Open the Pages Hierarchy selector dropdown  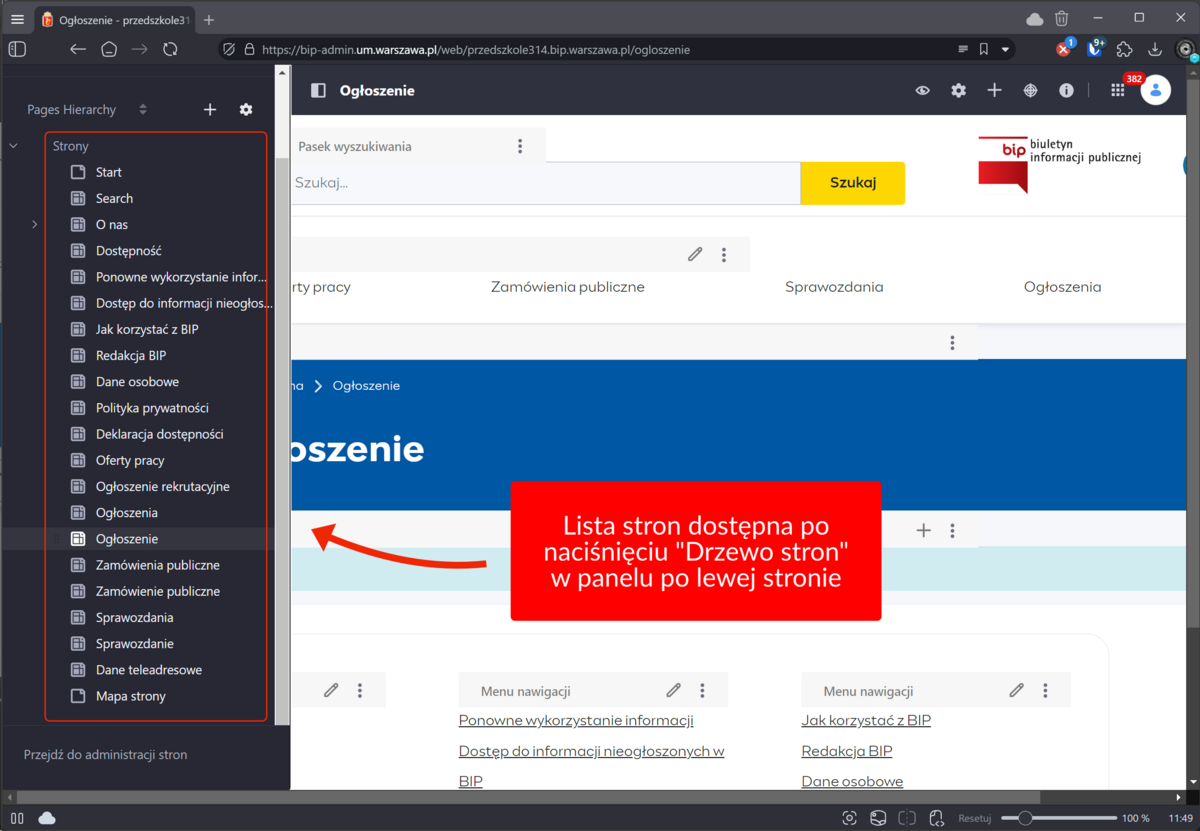143,110
